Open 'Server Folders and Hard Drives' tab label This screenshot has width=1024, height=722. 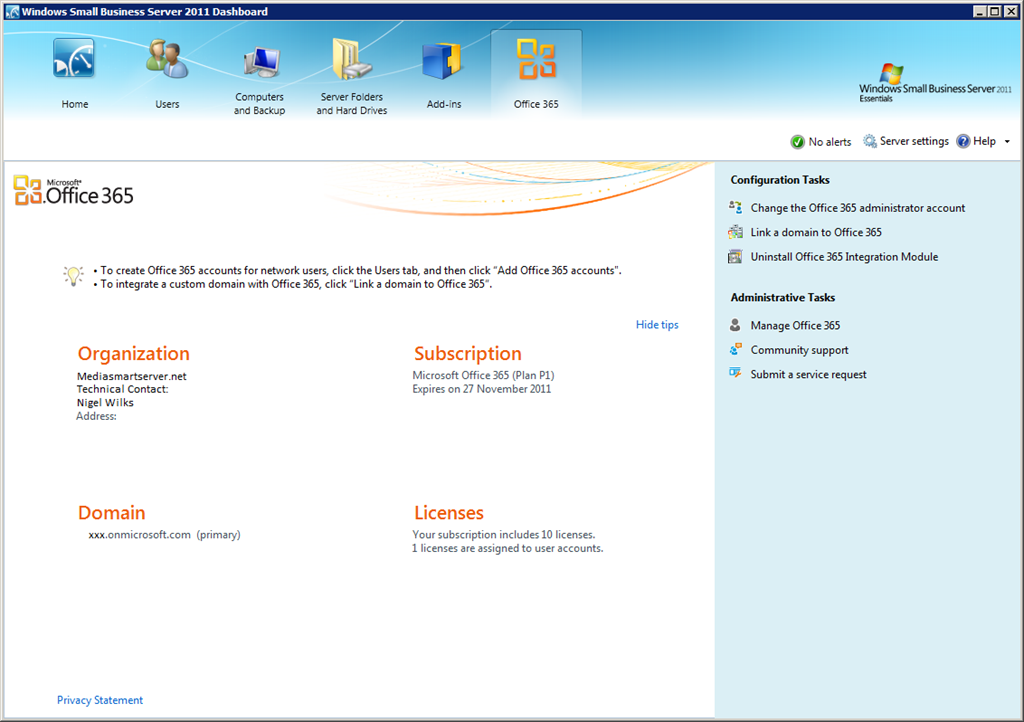[352, 104]
